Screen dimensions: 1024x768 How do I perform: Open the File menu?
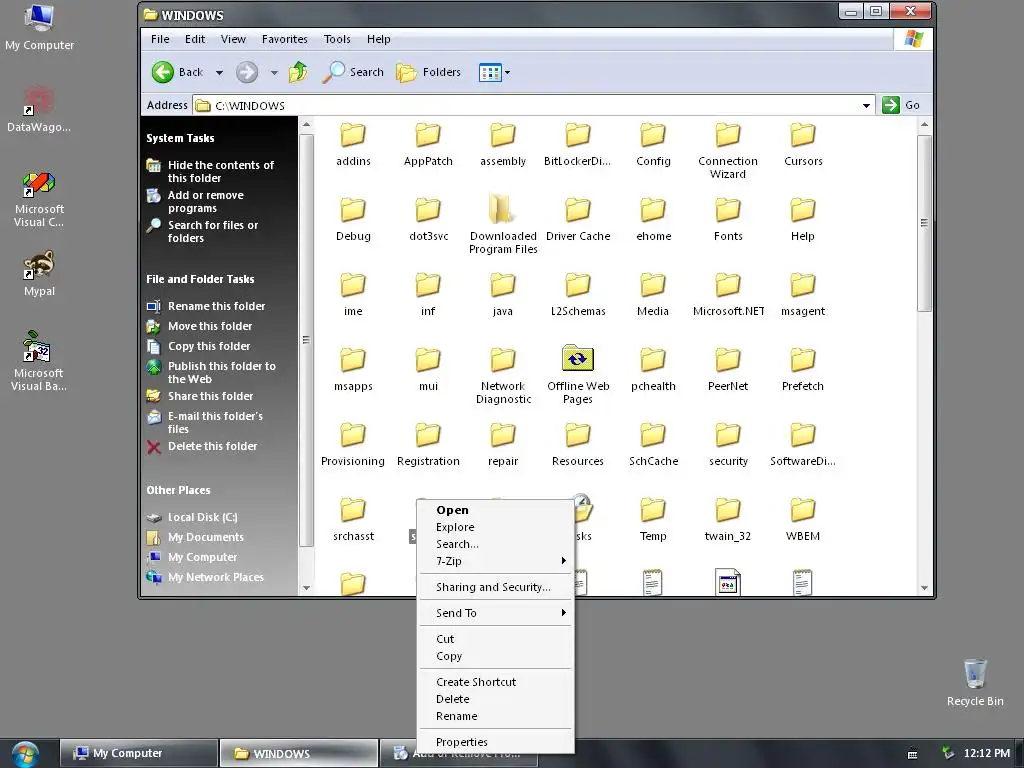160,39
